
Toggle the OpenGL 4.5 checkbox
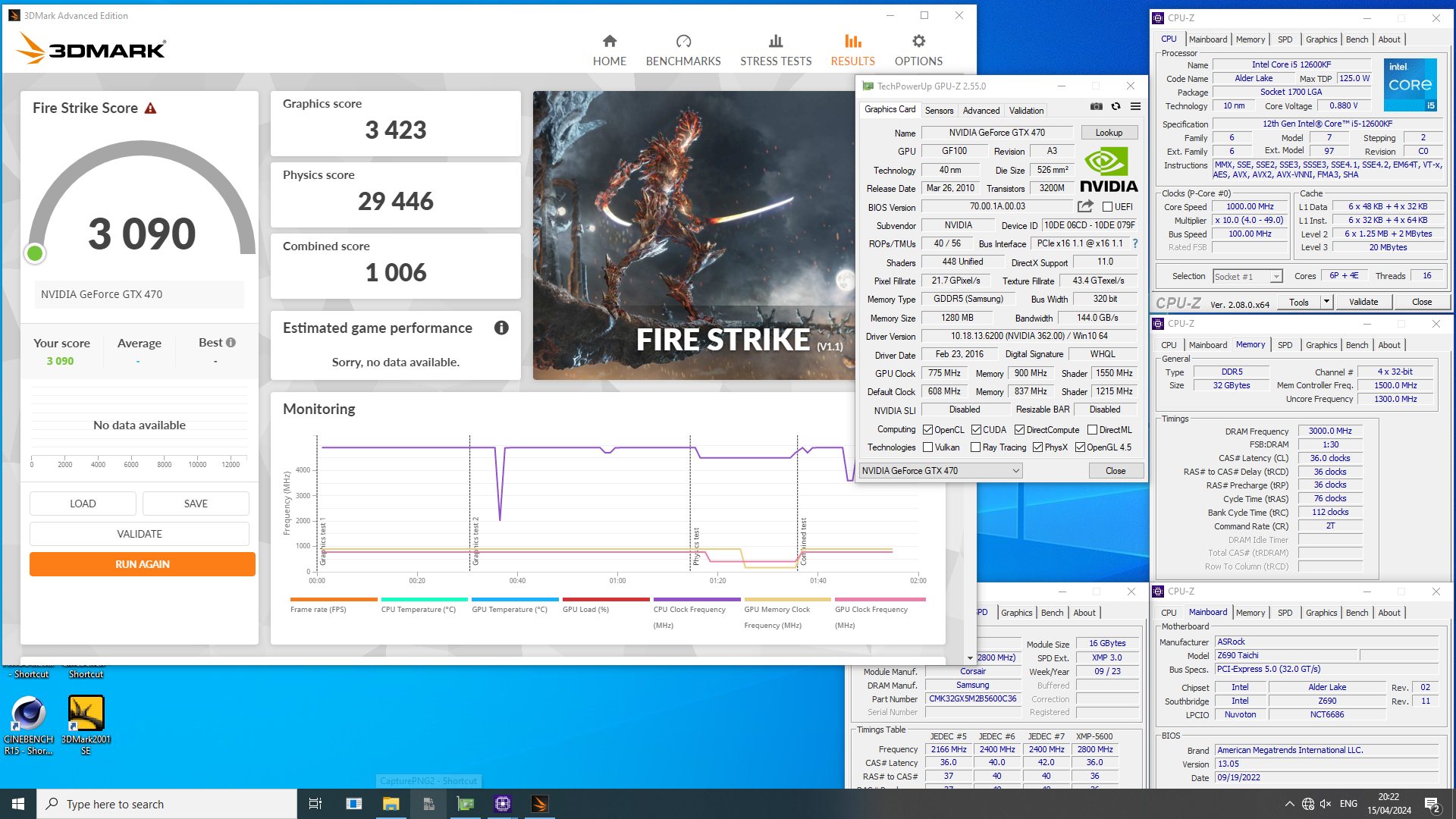click(1080, 447)
